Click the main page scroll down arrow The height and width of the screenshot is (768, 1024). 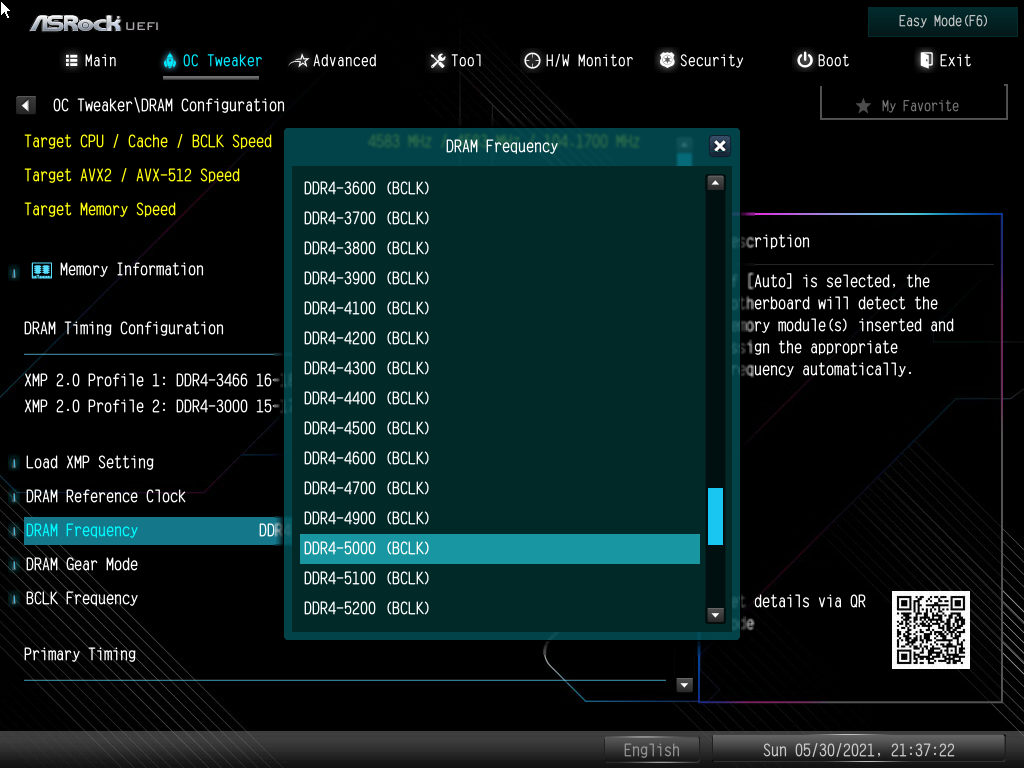(685, 685)
